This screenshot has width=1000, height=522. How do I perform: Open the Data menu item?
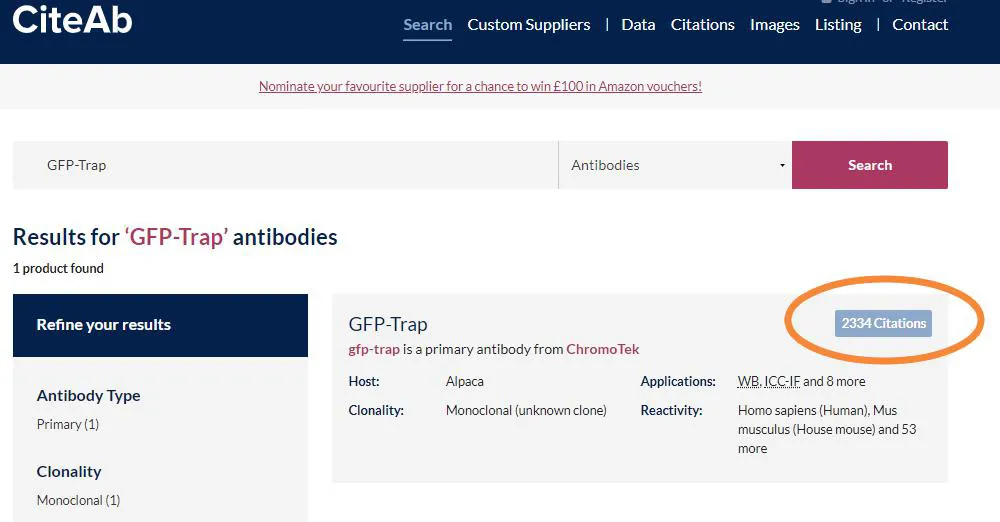[638, 25]
